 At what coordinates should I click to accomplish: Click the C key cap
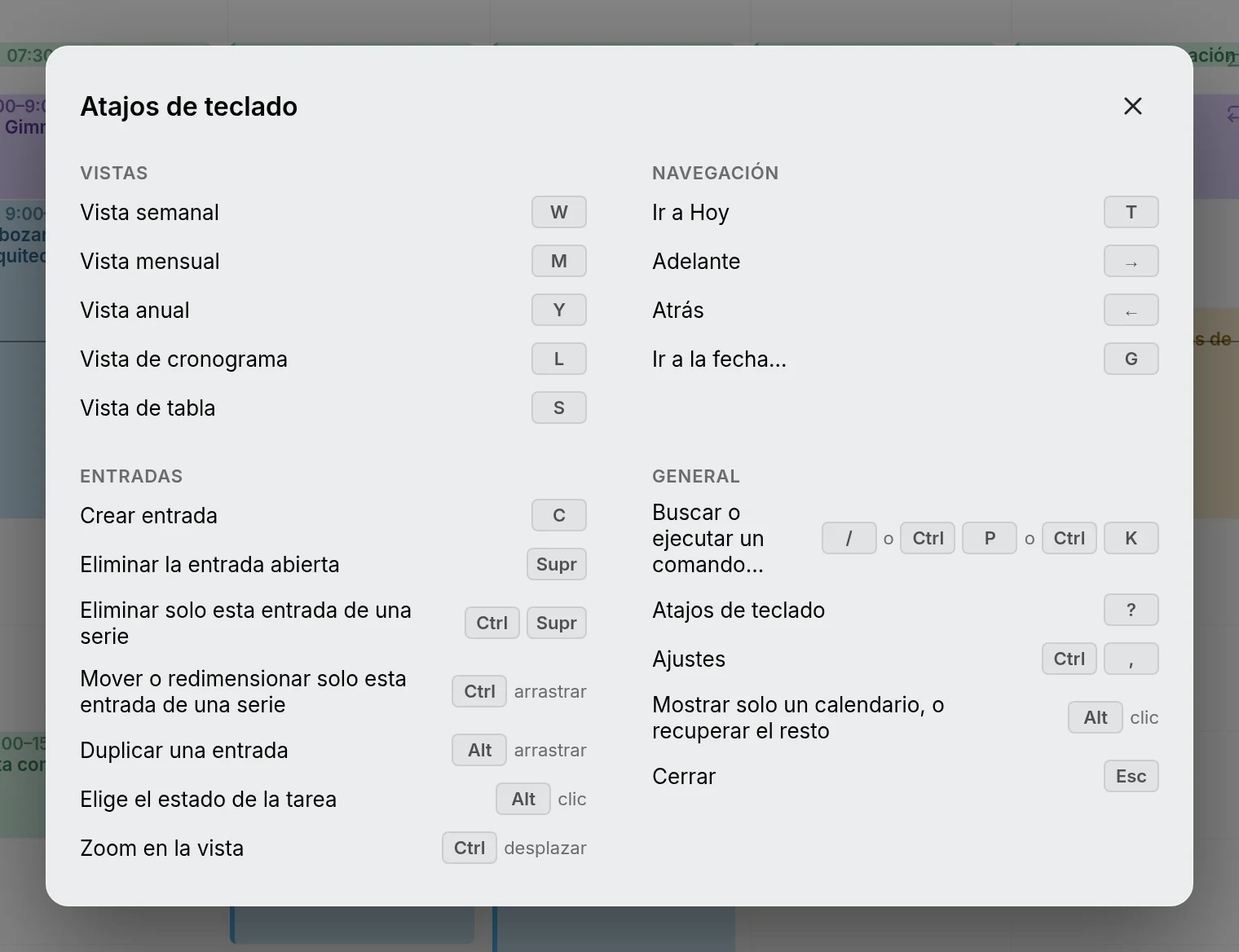point(559,515)
